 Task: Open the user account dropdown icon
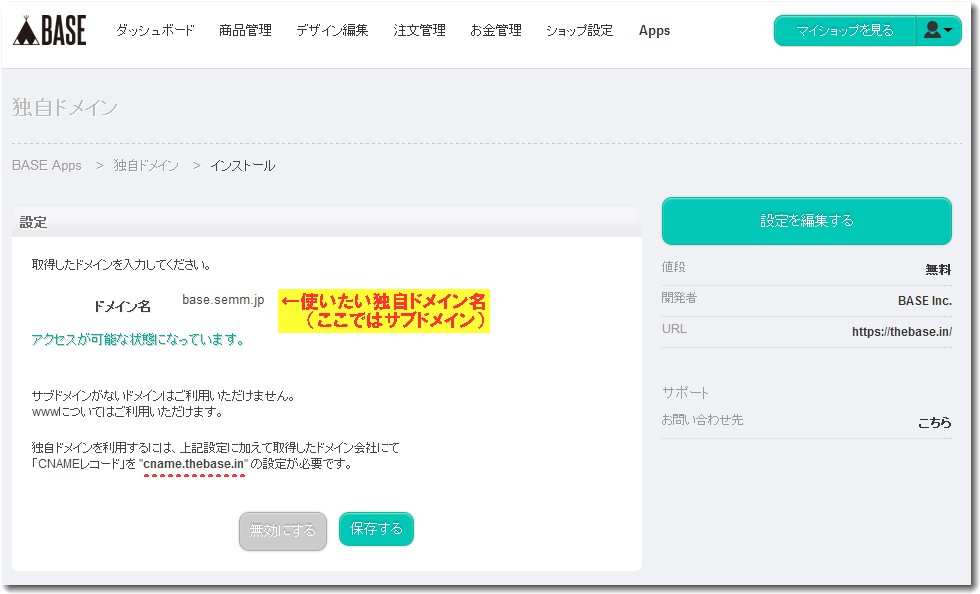tap(938, 30)
